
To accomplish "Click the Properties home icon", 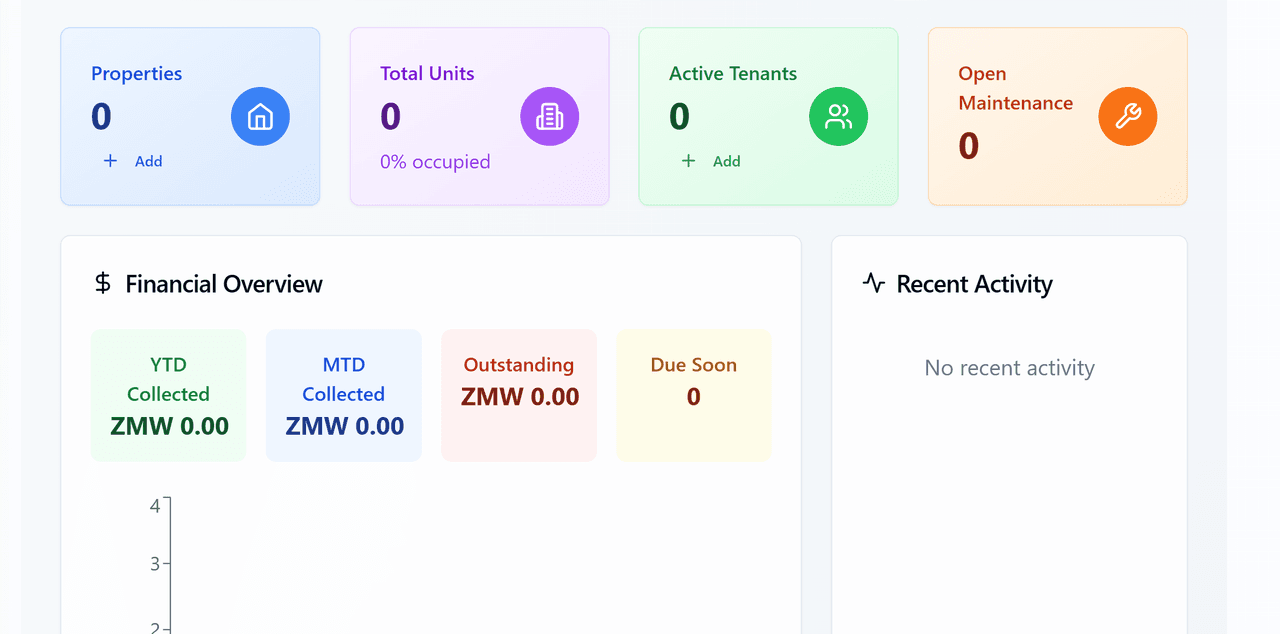I will pyautogui.click(x=260, y=116).
